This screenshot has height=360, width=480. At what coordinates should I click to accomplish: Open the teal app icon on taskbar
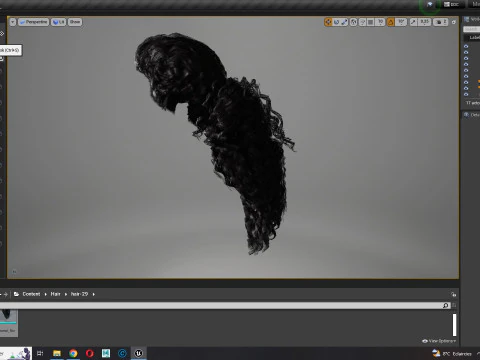106,353
